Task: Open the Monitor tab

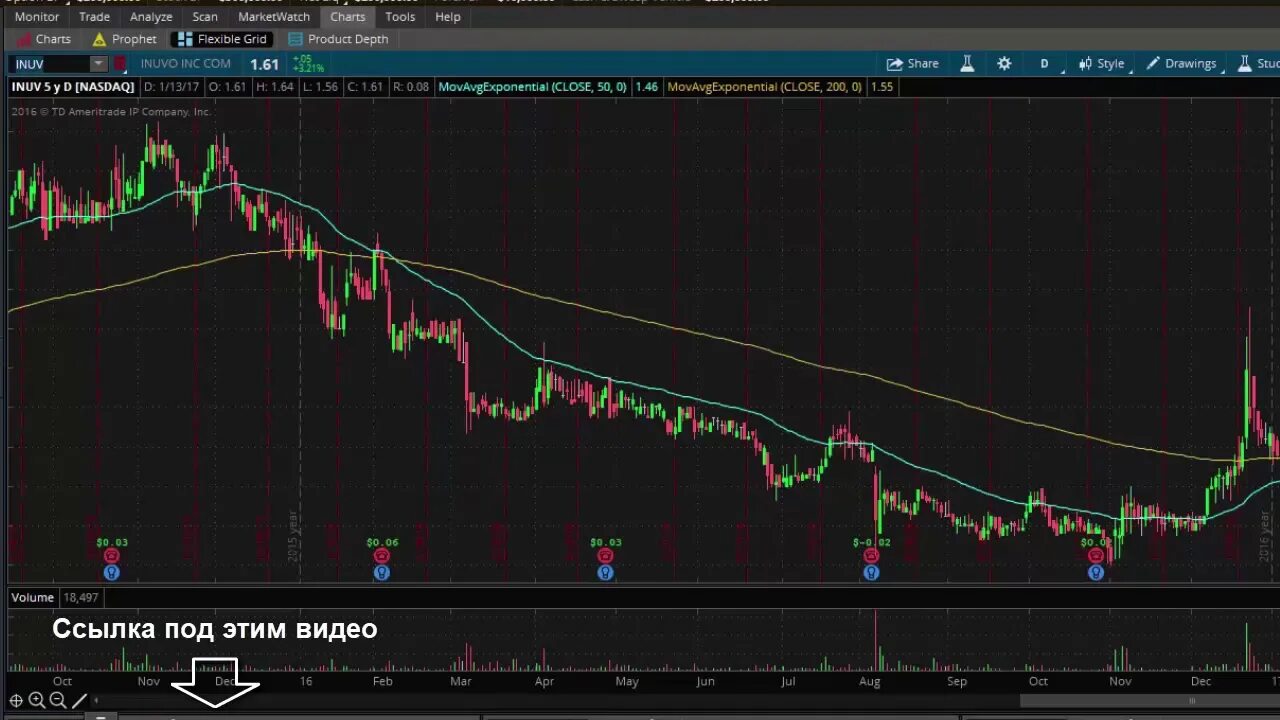Action: [x=37, y=17]
